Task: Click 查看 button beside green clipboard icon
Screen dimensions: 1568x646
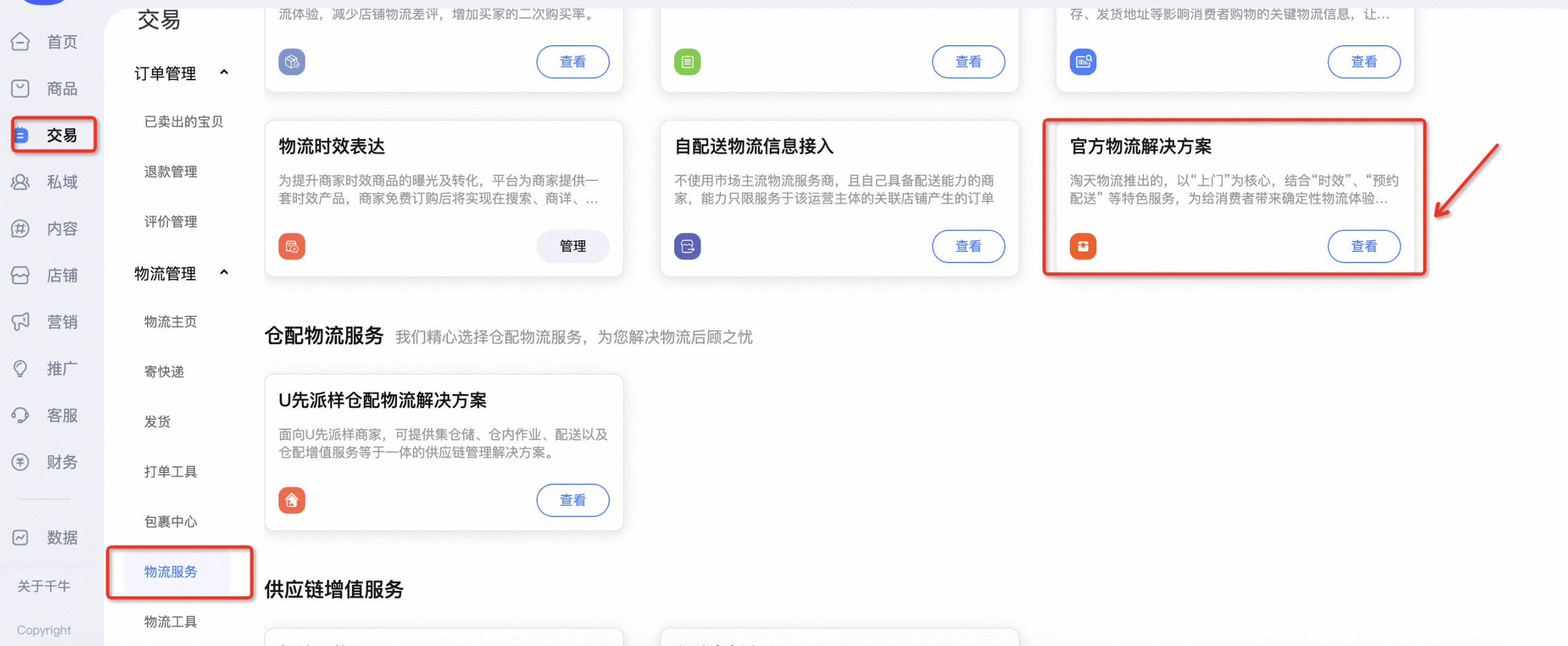Action: 968,62
